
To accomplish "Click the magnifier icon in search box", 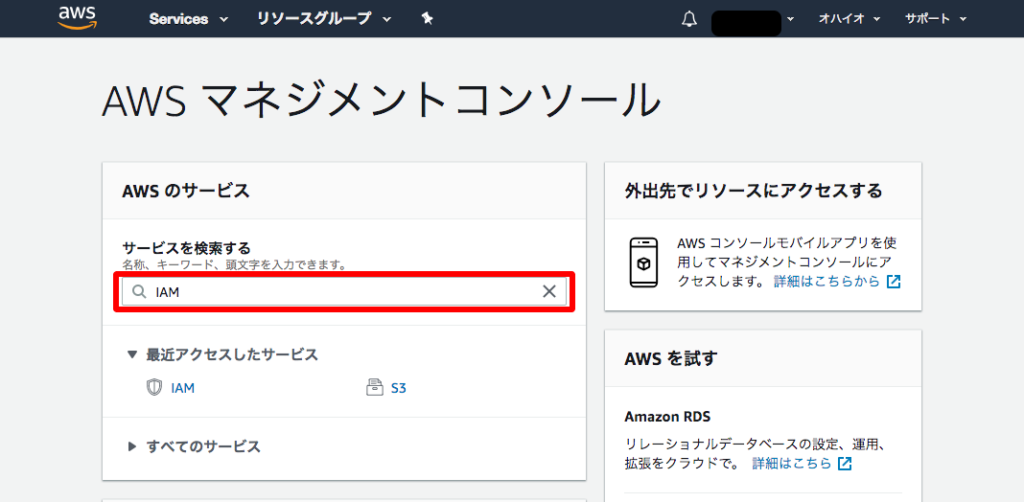I will point(138,292).
